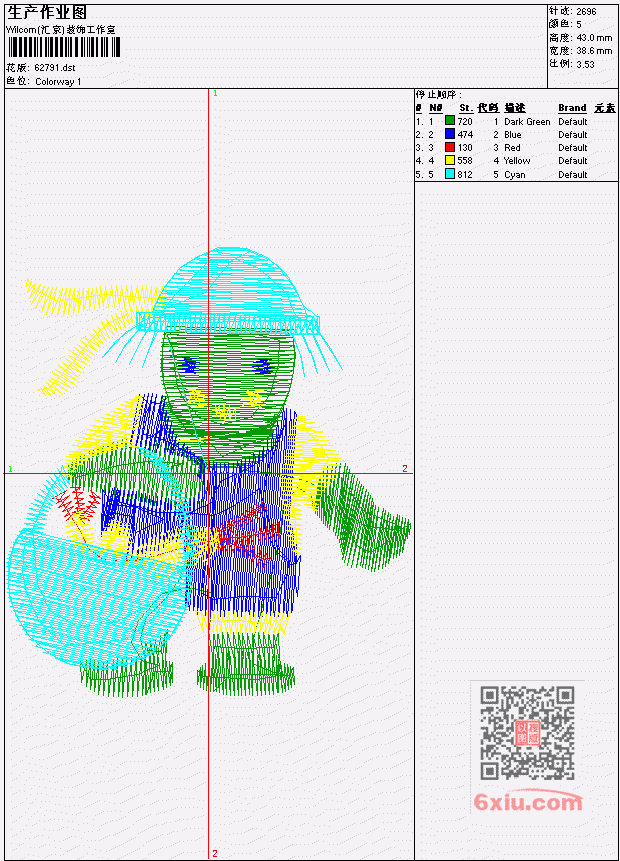Select the Yellow description text
This screenshot has width=620, height=861.
pos(517,161)
